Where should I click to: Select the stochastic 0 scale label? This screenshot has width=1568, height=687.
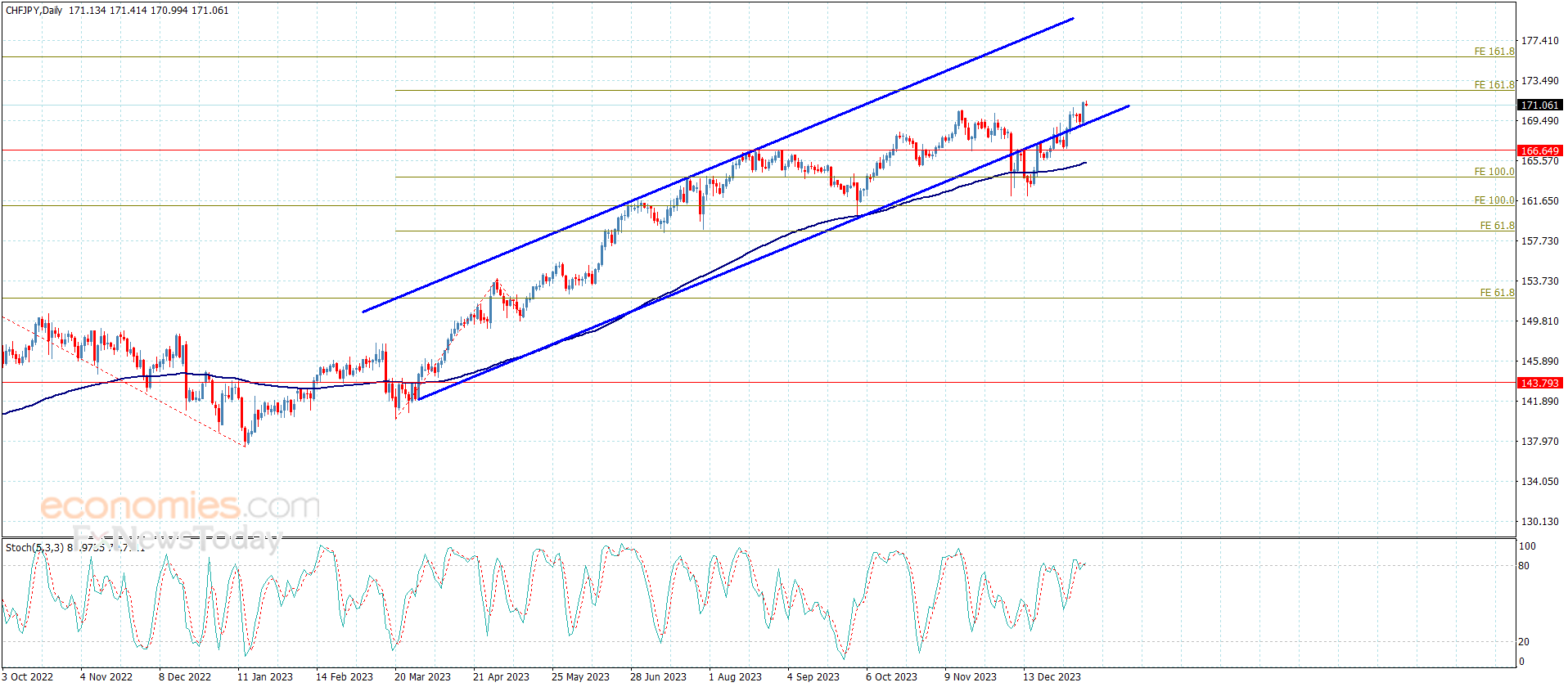coord(1521,662)
